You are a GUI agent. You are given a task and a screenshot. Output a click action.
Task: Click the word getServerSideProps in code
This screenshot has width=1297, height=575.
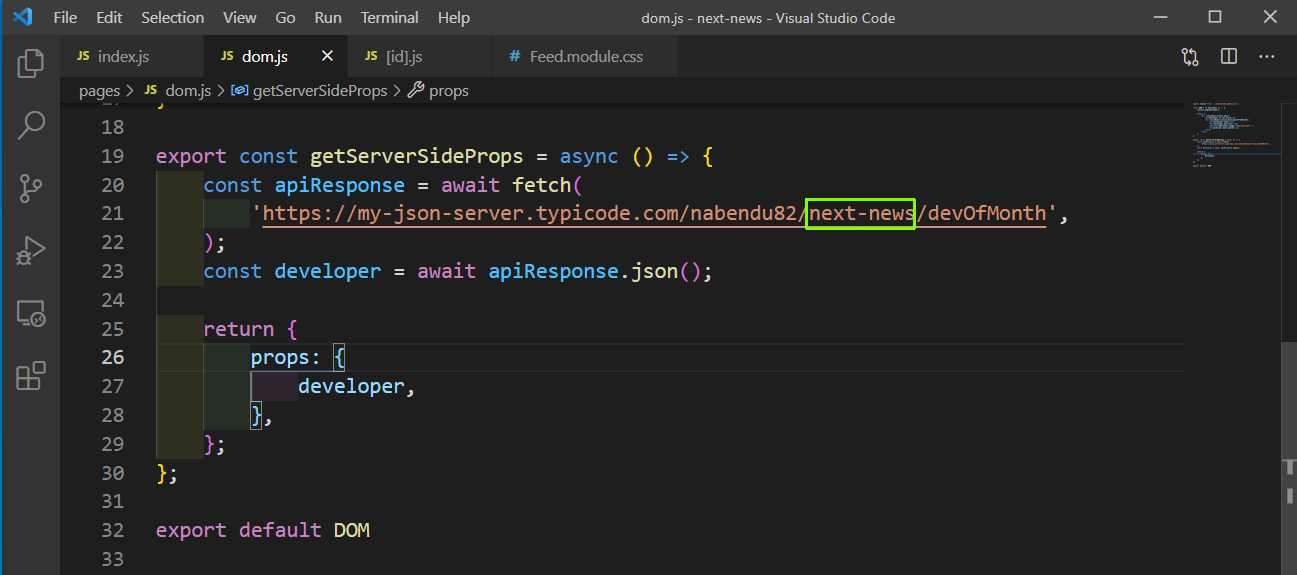pos(416,157)
